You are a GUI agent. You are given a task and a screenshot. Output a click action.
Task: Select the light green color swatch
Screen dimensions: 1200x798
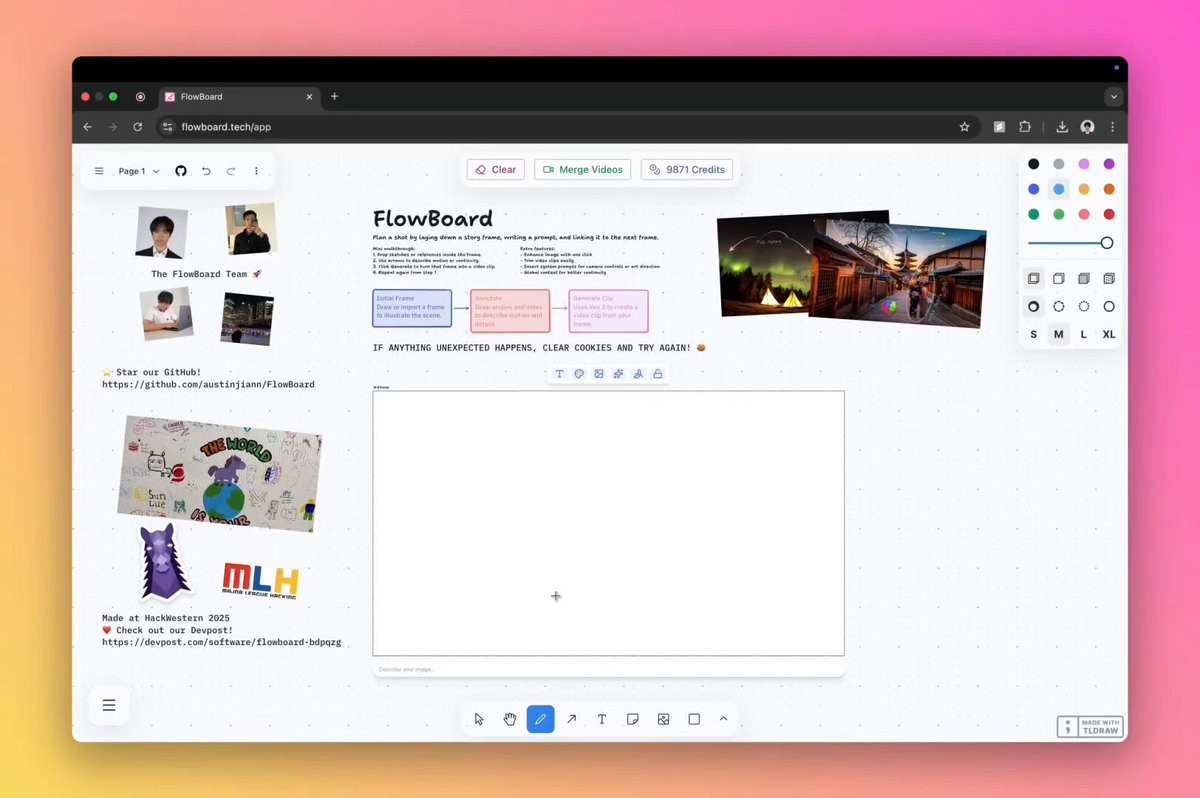1059,214
